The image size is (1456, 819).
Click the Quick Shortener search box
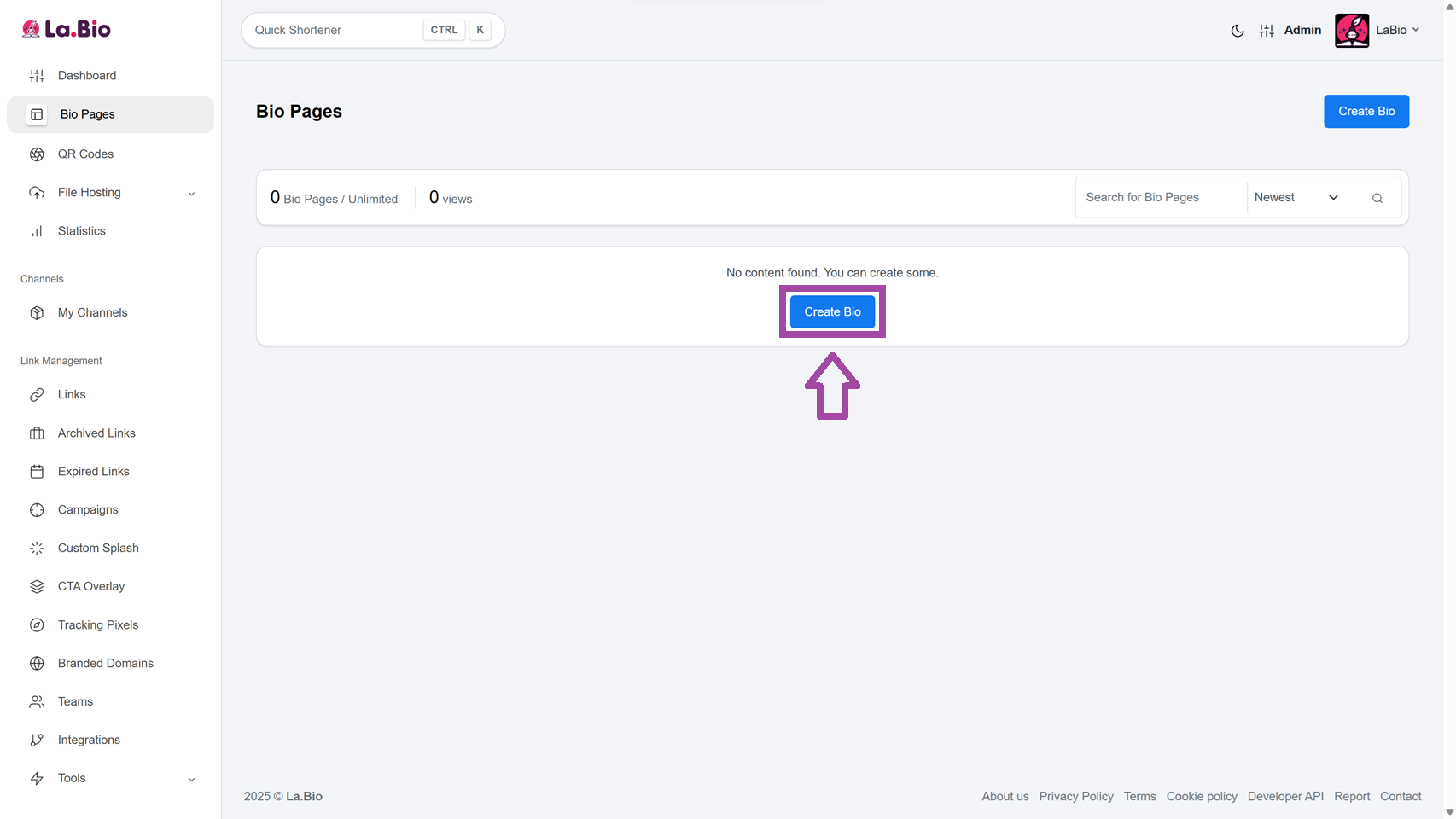tap(335, 30)
